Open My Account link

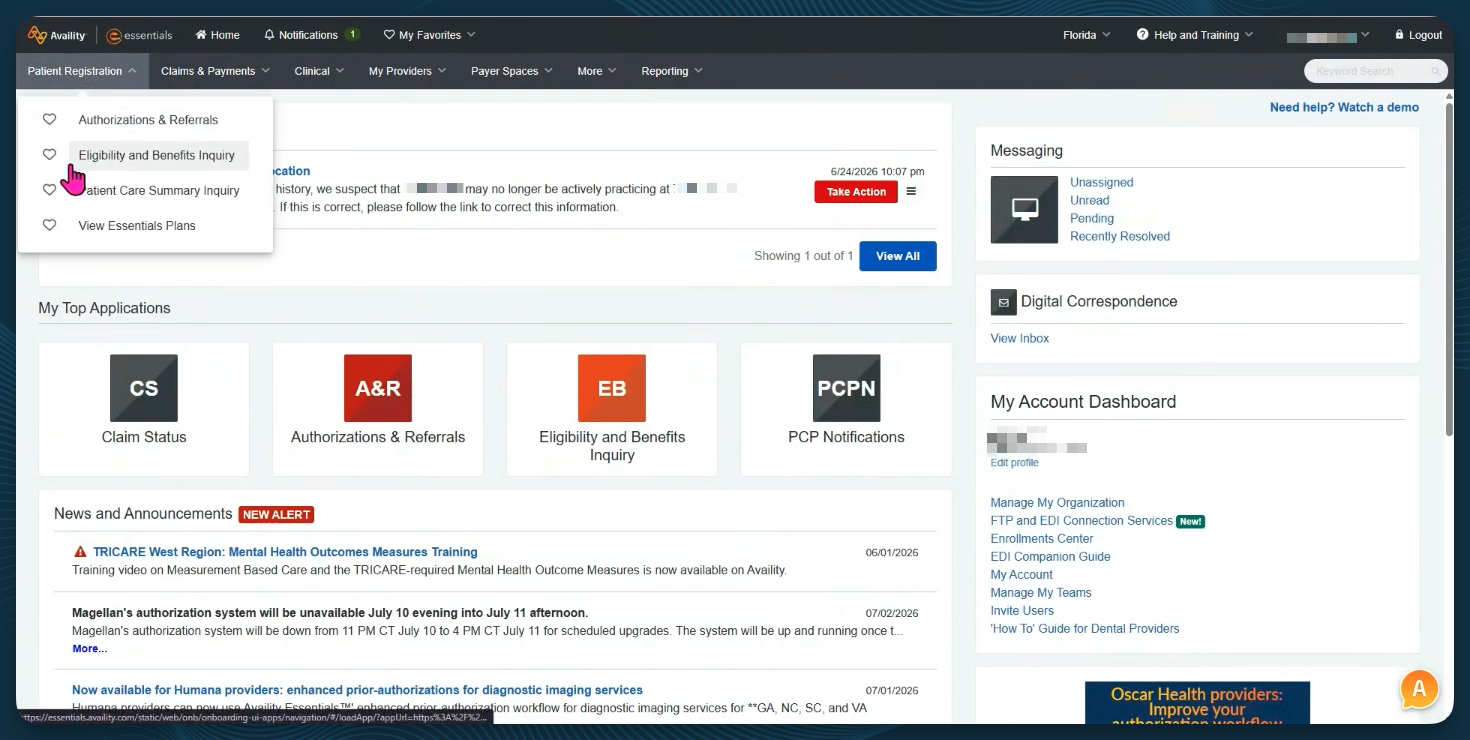[x=1021, y=575]
